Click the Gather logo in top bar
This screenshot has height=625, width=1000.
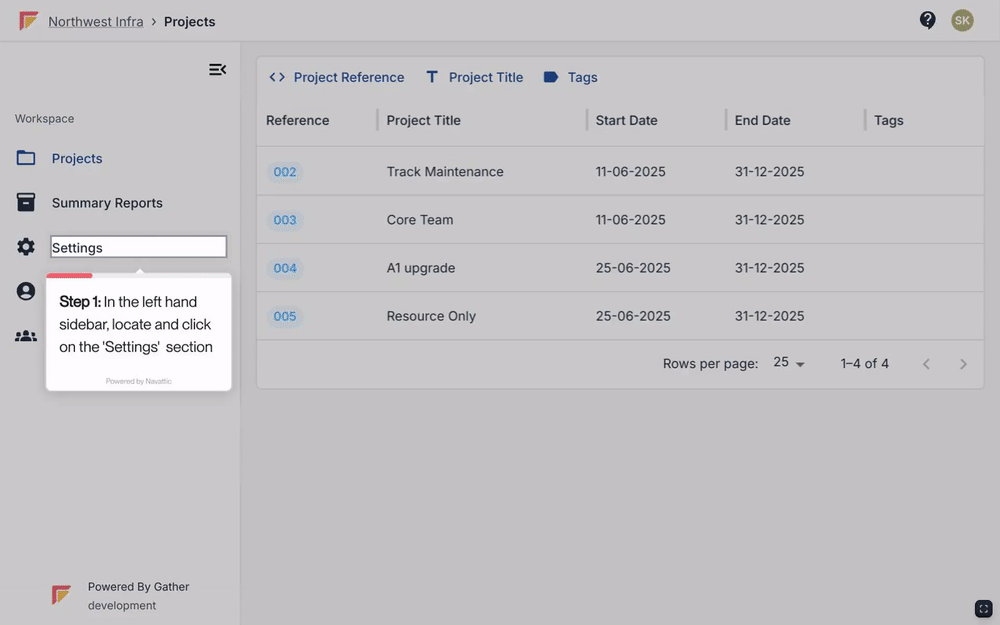coord(29,21)
